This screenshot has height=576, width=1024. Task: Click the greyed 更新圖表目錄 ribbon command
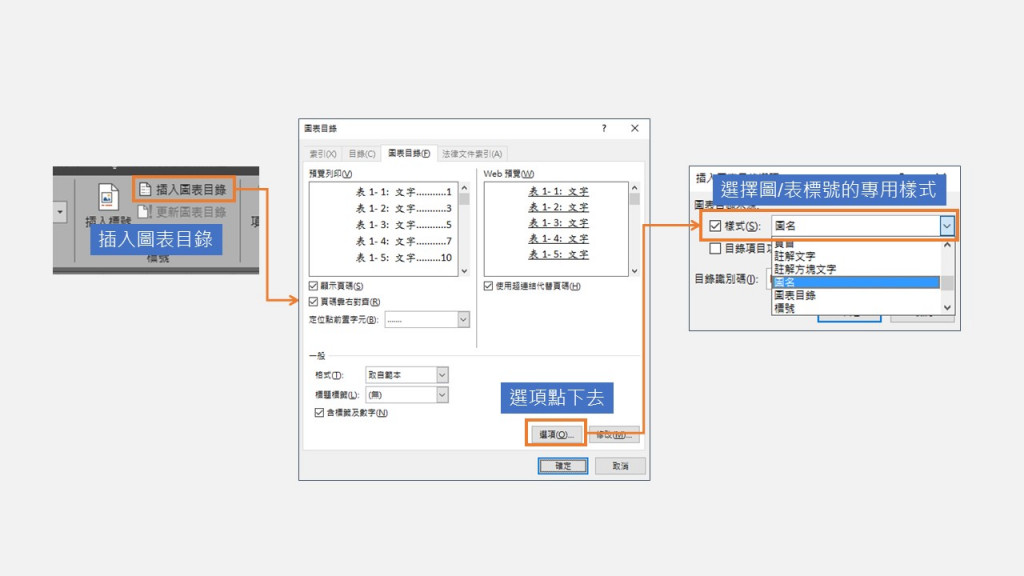click(182, 212)
